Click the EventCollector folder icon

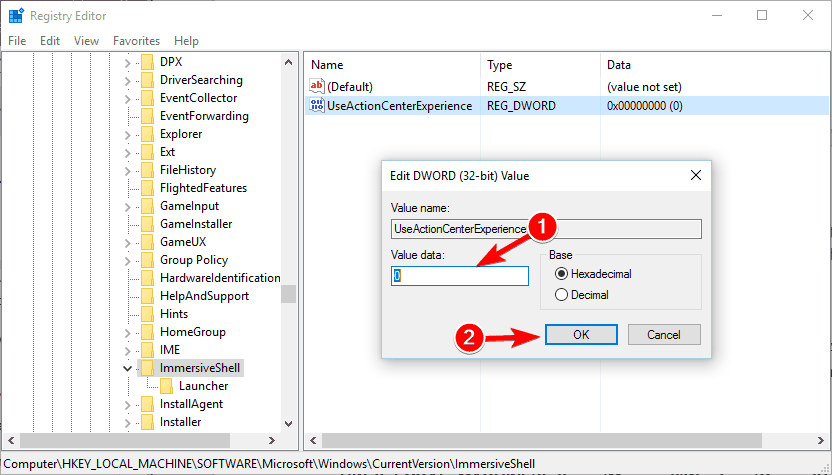point(148,98)
